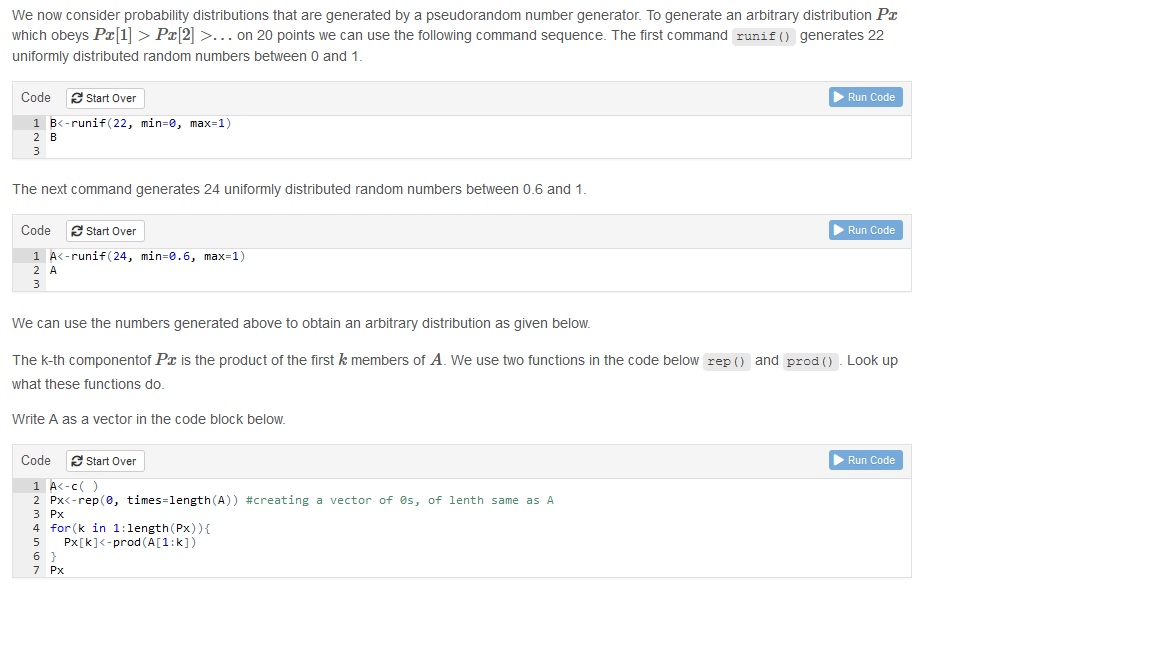
Task: Click the line reading A<-c( )
Action: 73,485
